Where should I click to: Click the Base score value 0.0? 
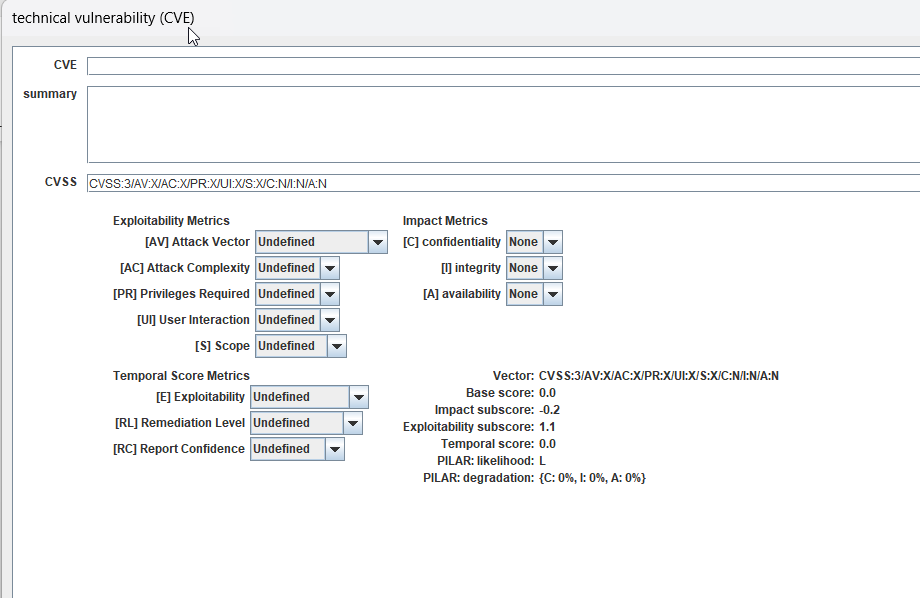(547, 393)
